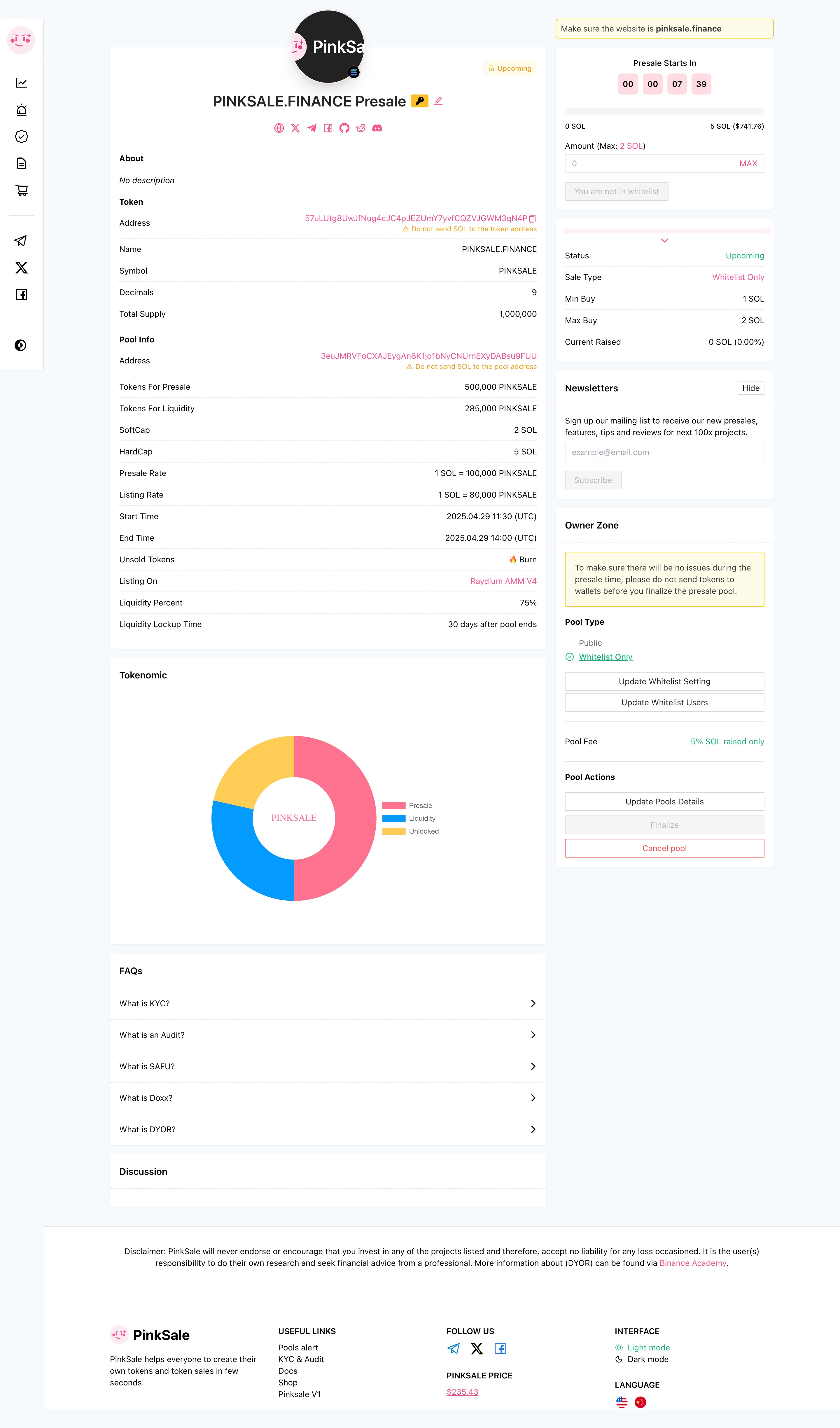Click the PinkSale logo in sidebar
Image resolution: width=840 pixels, height=1428 pixels.
(21, 40)
